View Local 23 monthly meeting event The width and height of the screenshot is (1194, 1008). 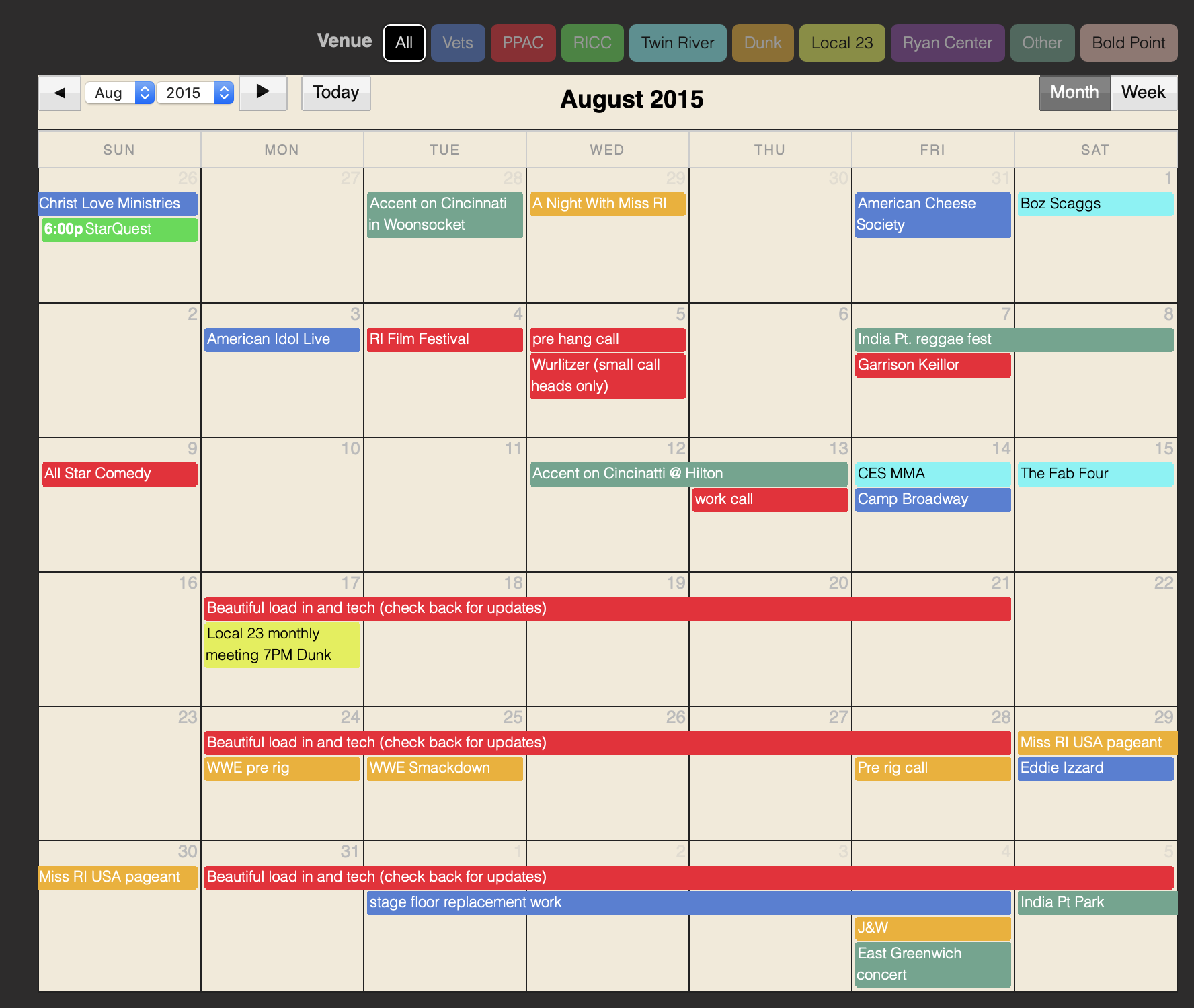tap(282, 644)
